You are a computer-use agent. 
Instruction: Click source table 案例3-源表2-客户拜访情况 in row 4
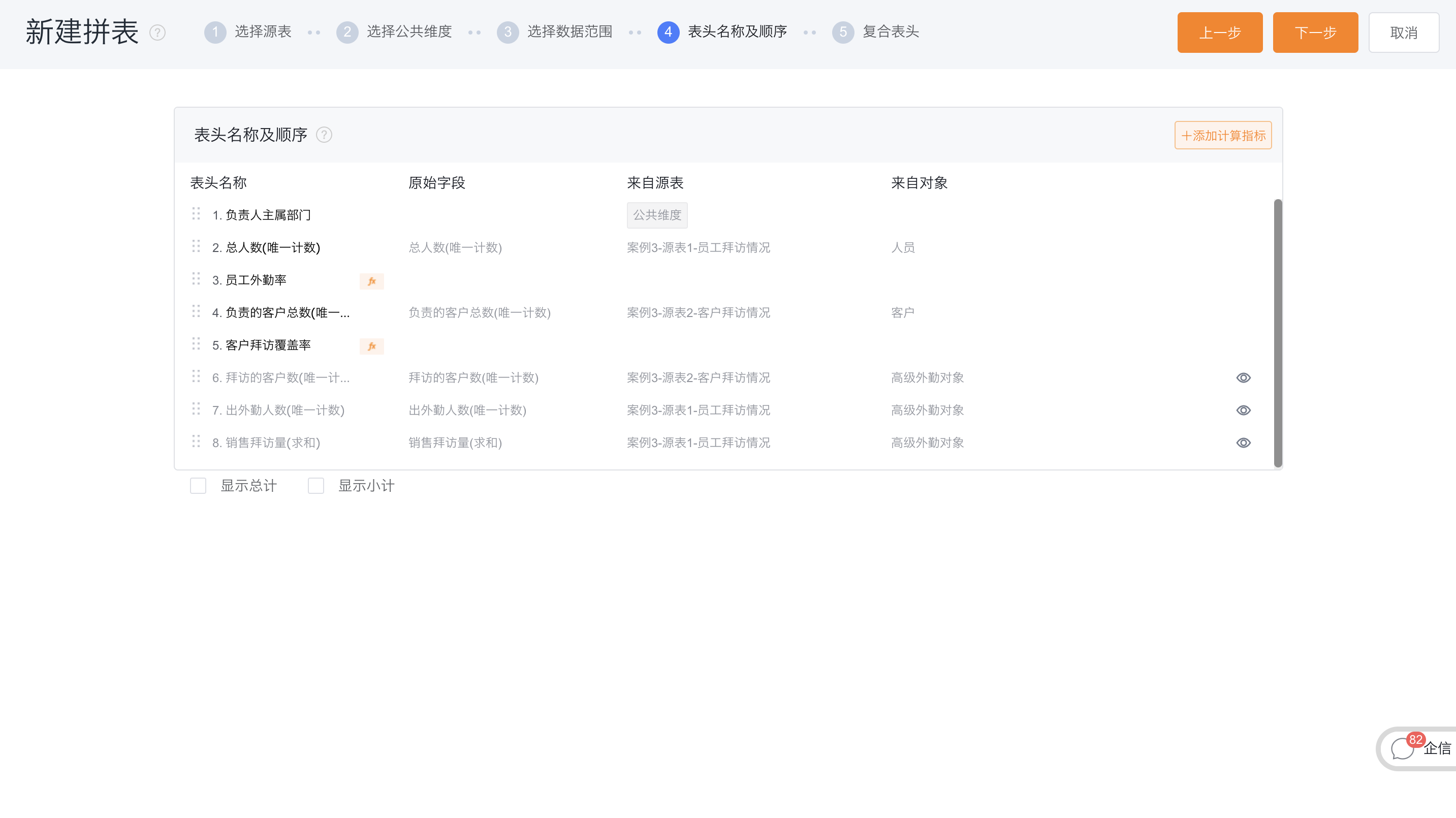click(x=699, y=312)
